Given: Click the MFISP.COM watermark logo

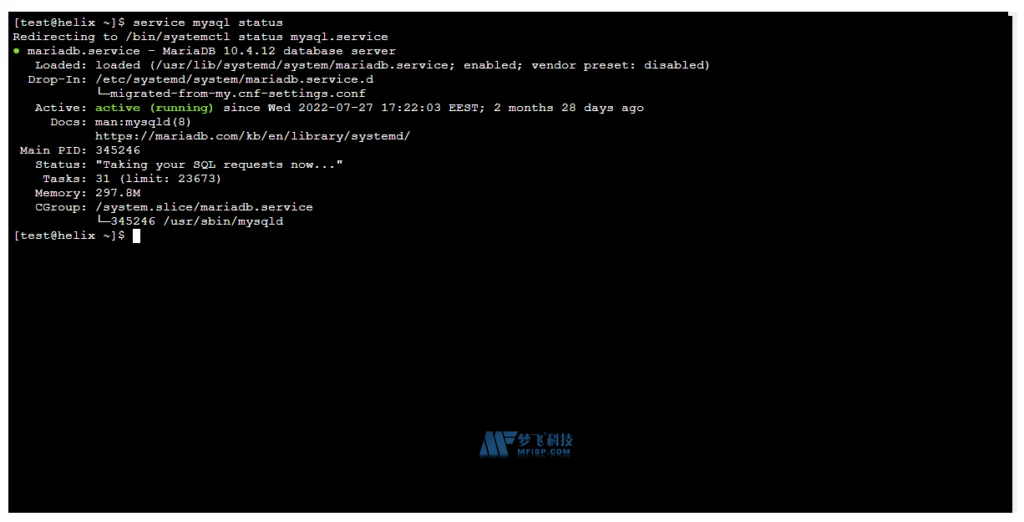Looking at the screenshot, I should (526, 444).
